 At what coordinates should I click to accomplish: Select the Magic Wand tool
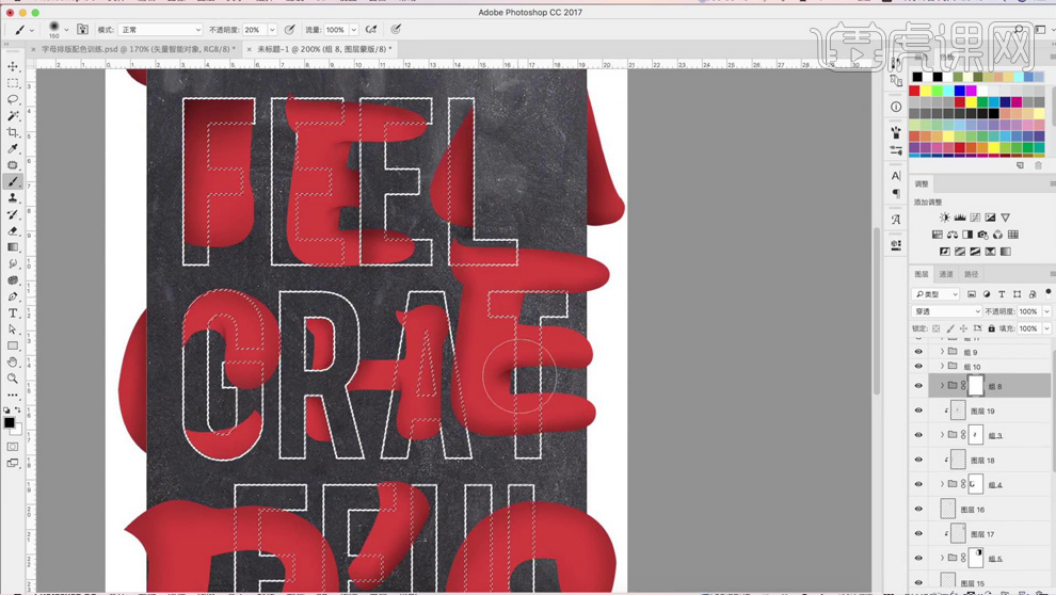click(x=13, y=116)
